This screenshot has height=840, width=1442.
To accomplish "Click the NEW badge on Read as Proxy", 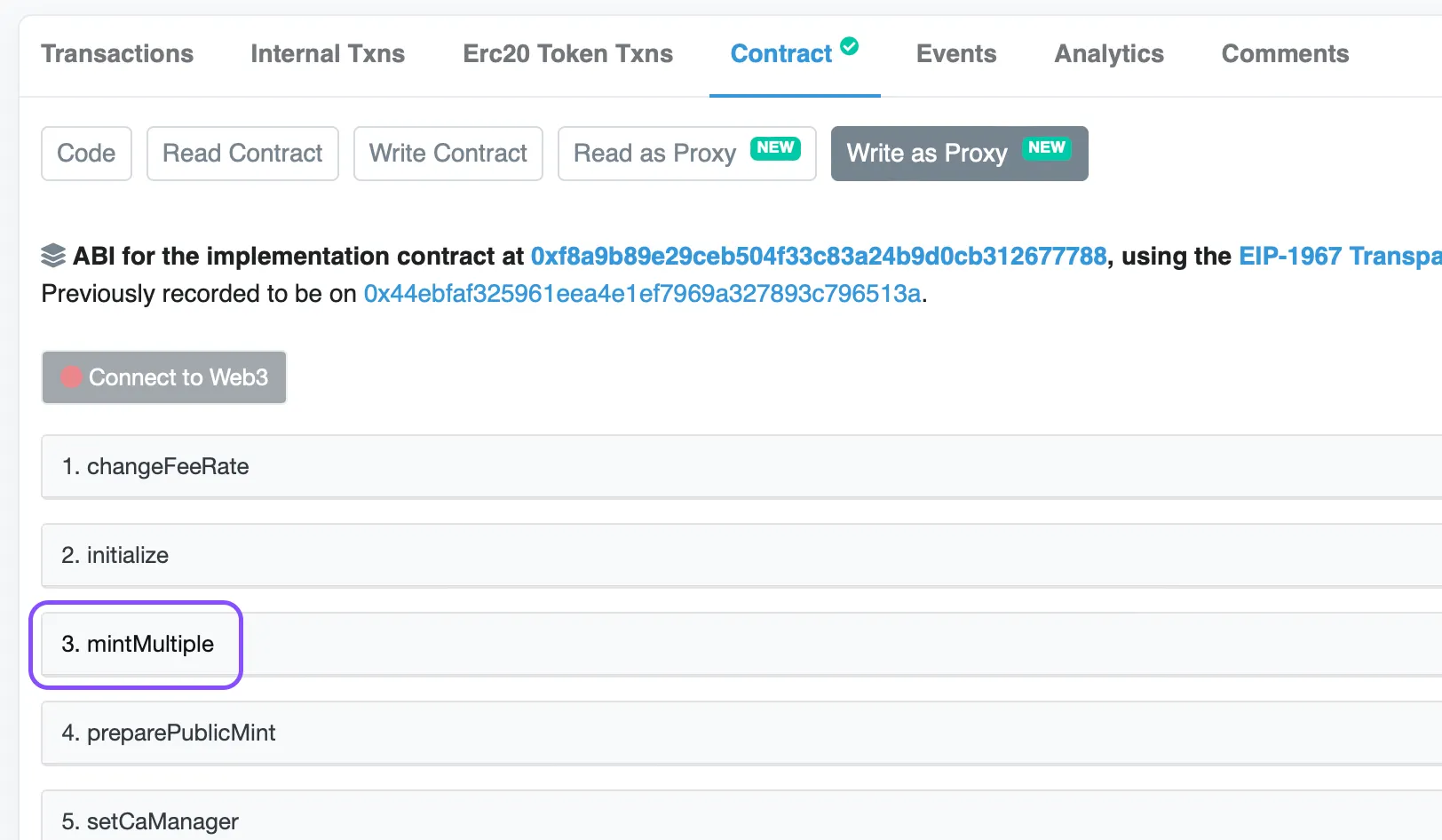I will (x=775, y=148).
